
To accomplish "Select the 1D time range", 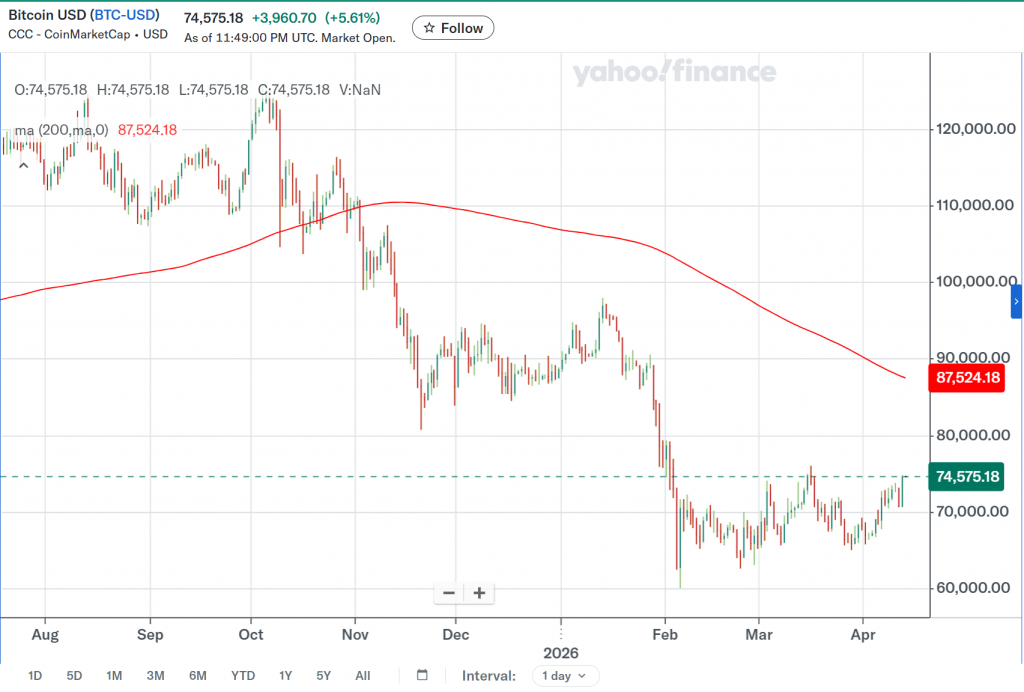I will pos(35,676).
